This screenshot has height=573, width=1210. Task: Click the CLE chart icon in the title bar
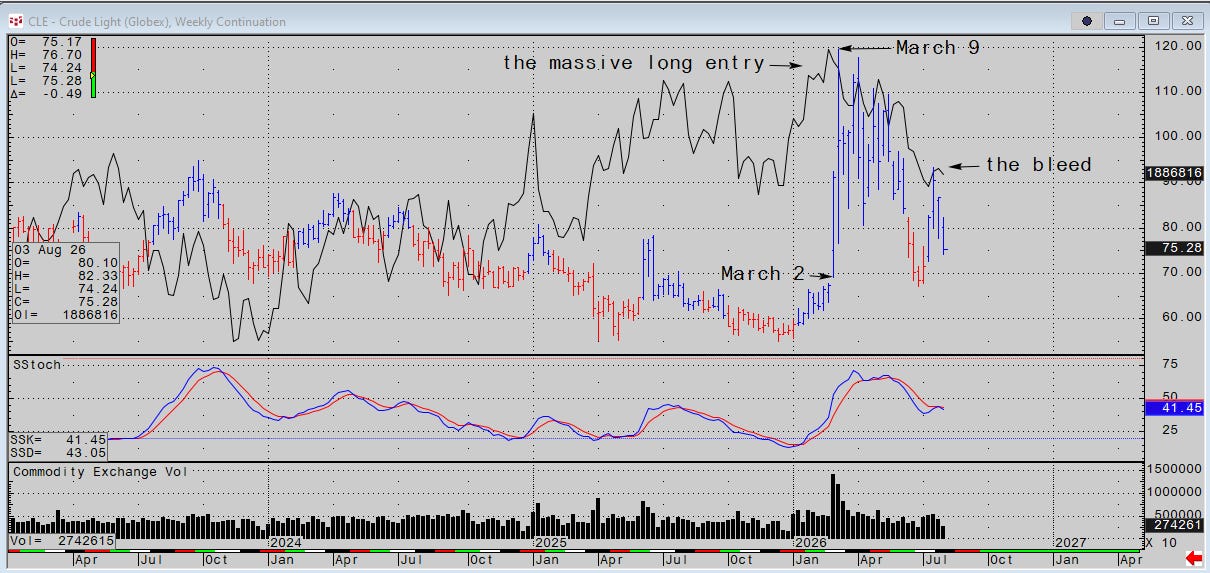(x=14, y=20)
